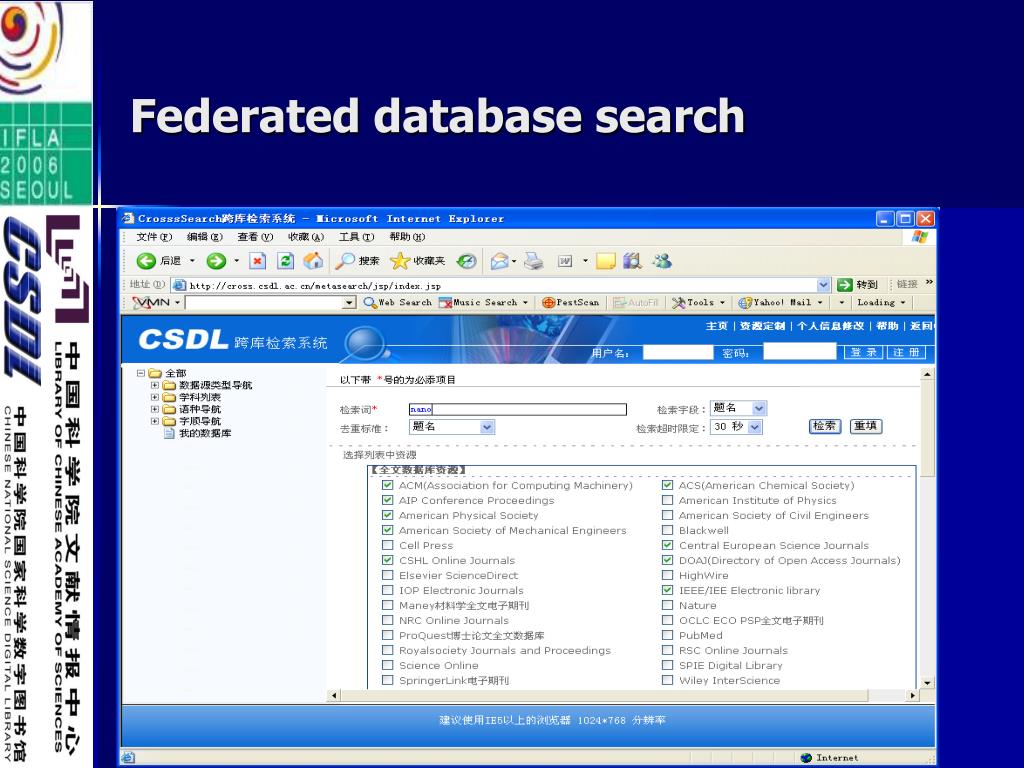
Task: Click the AutoFill toolbar button
Action: [x=635, y=302]
